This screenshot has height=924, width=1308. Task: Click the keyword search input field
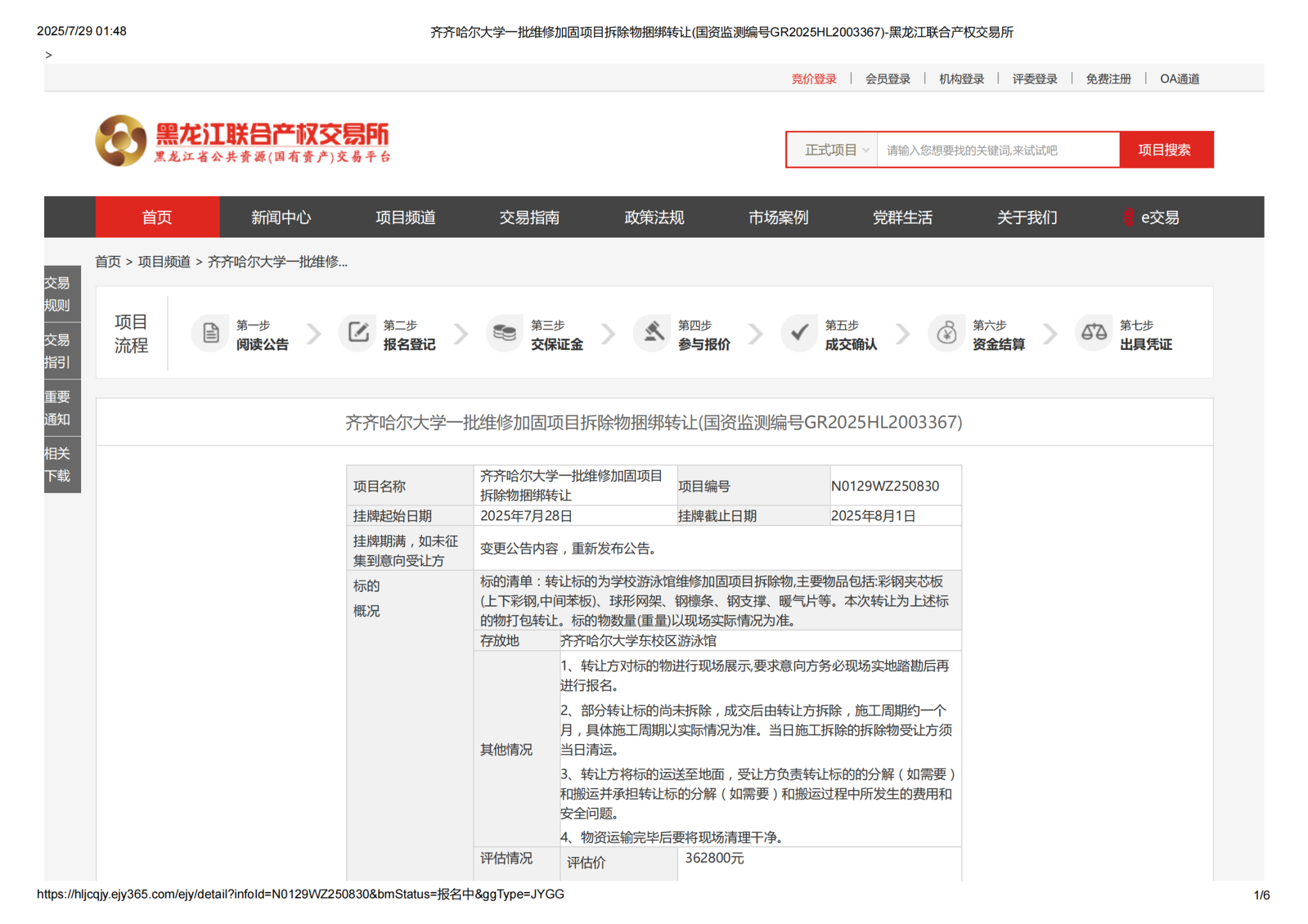pos(998,150)
